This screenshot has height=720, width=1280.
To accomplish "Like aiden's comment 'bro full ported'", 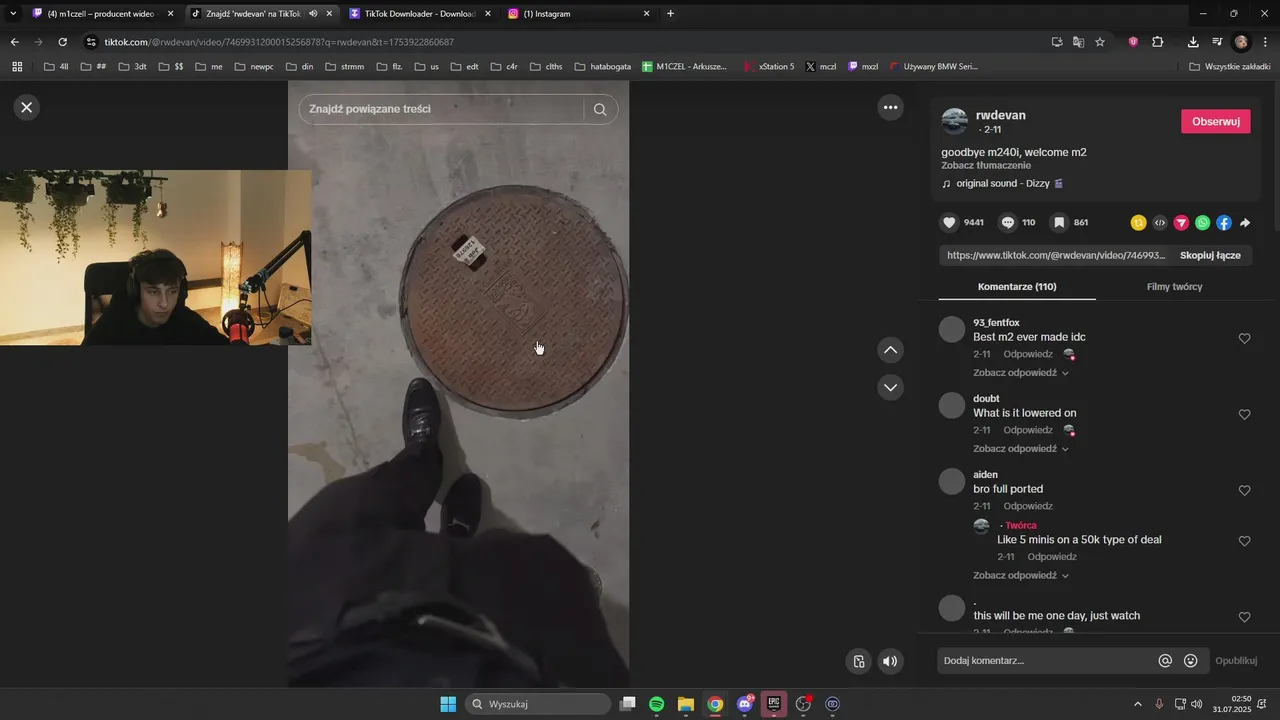I will 1244,490.
